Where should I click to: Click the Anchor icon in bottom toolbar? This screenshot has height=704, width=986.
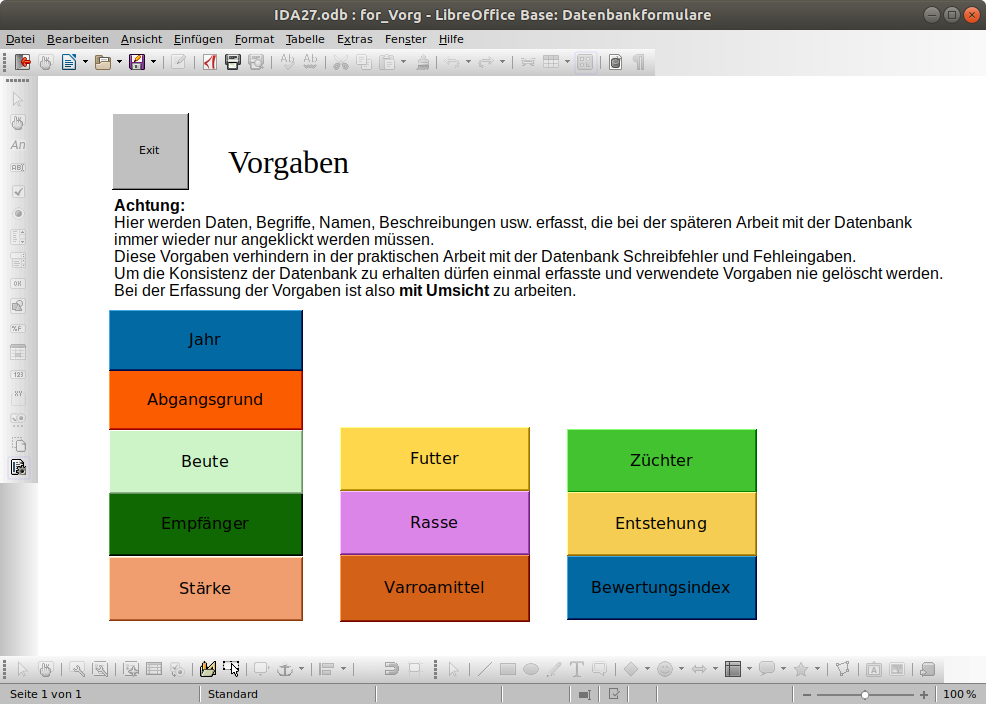coord(285,669)
